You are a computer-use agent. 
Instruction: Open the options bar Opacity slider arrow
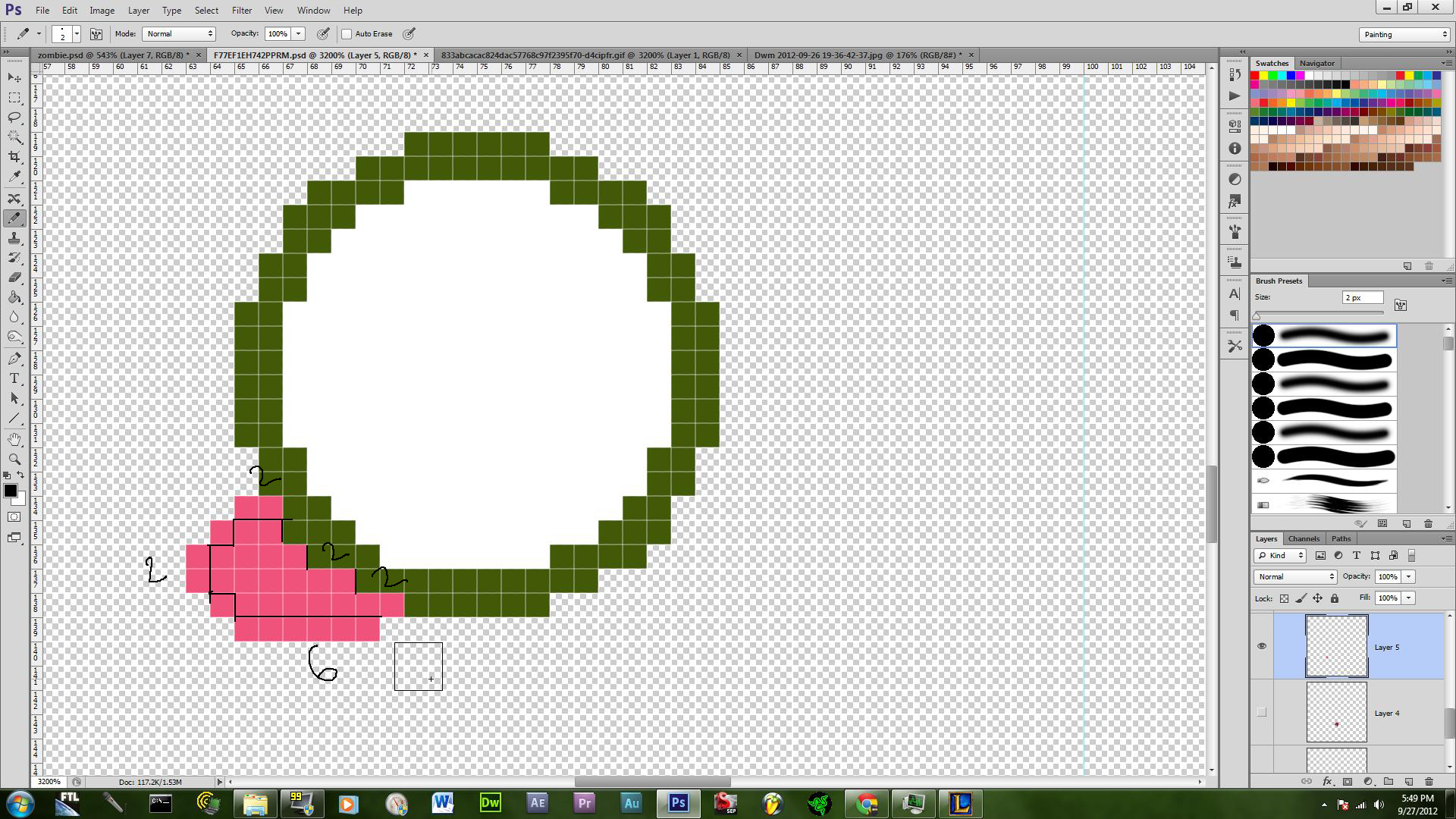[299, 33]
